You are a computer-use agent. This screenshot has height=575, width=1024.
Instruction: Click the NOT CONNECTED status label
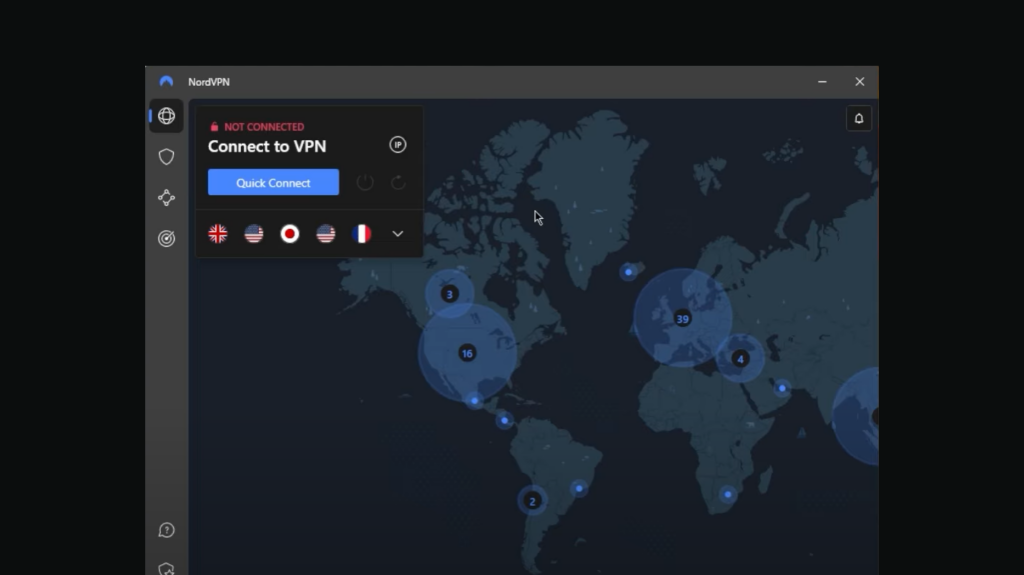coord(264,127)
